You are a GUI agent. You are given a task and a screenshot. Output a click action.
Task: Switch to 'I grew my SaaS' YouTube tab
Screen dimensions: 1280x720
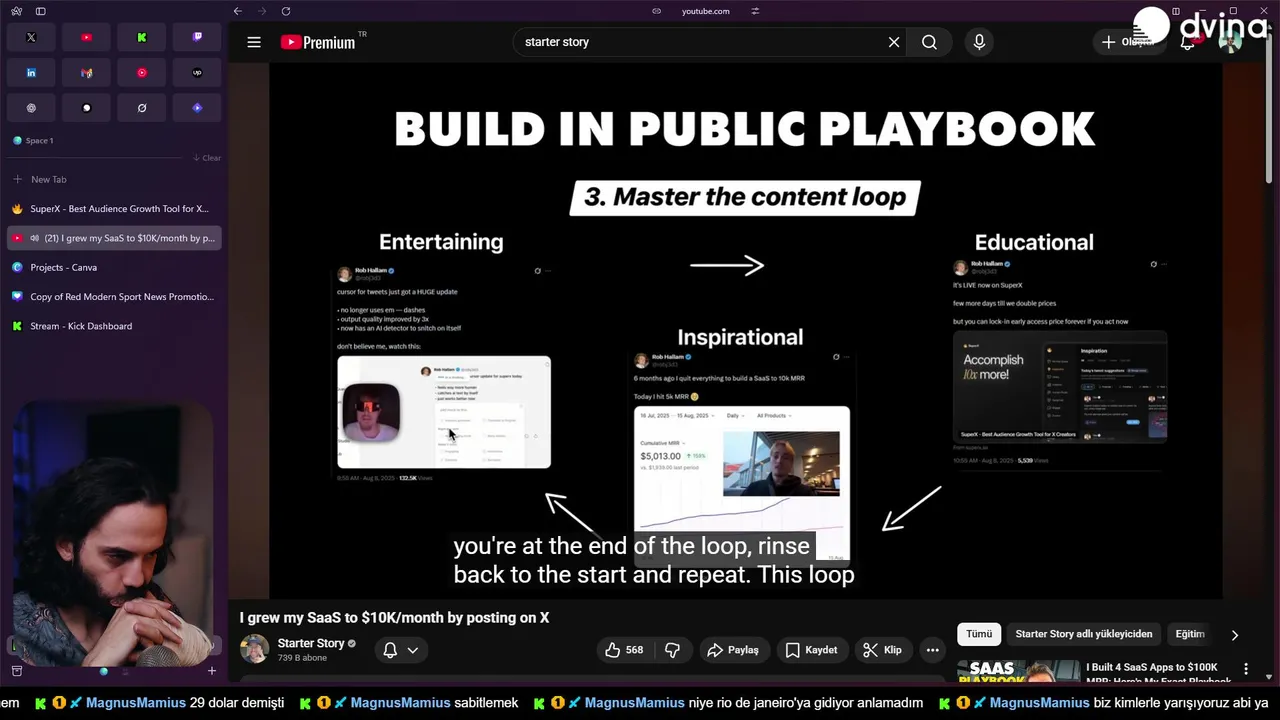tap(113, 238)
